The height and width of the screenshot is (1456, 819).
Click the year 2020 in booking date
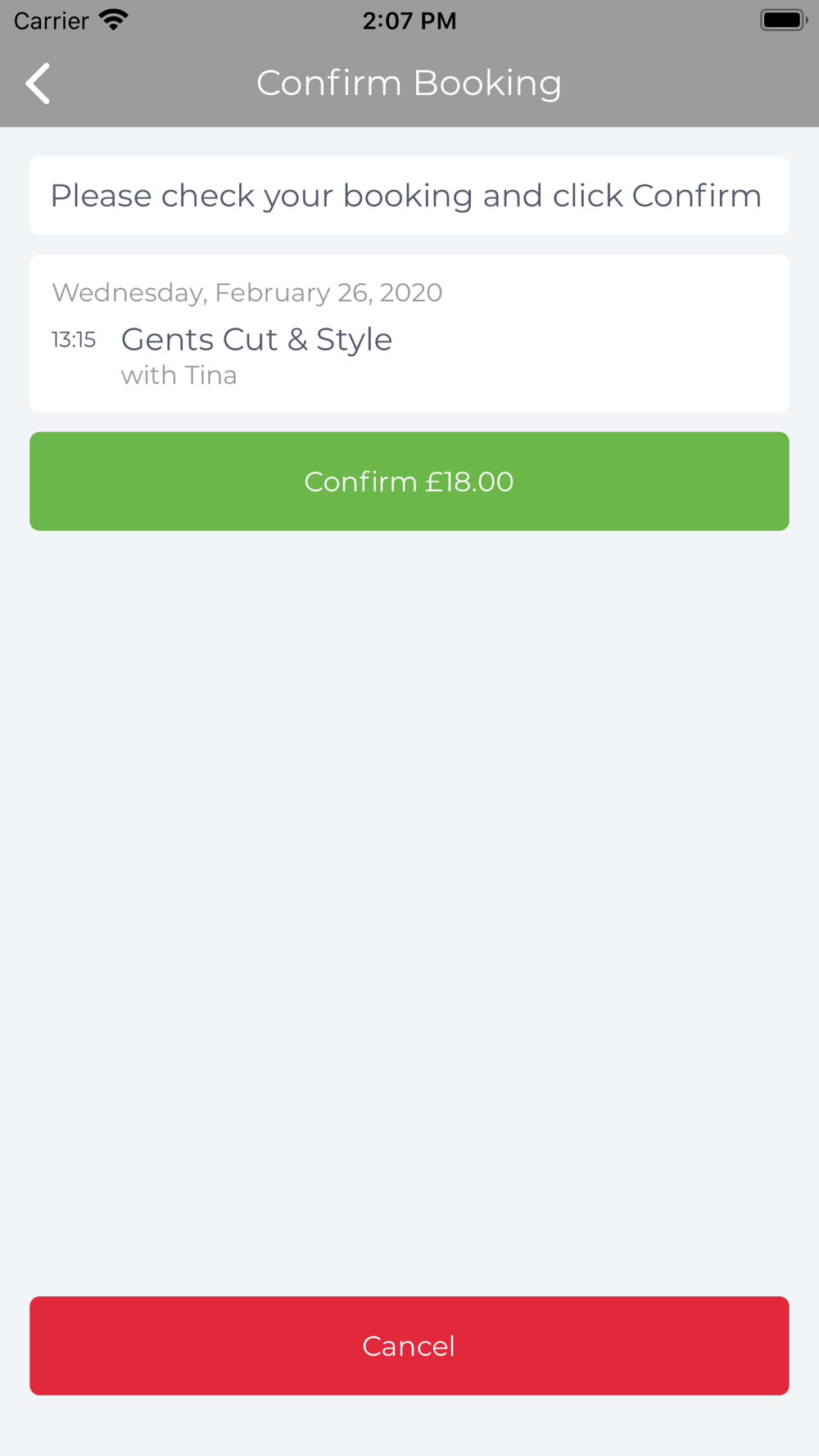410,292
